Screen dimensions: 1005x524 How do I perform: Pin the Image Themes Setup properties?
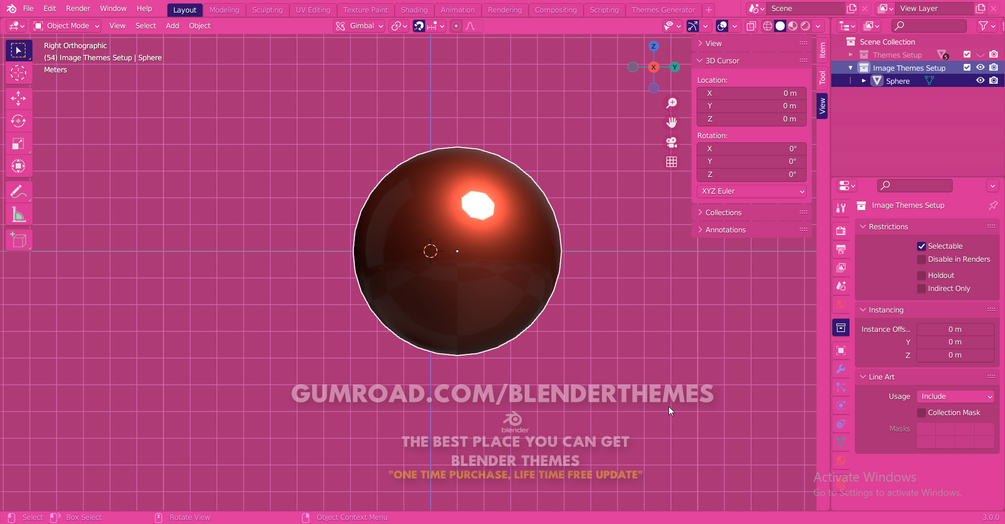point(993,206)
